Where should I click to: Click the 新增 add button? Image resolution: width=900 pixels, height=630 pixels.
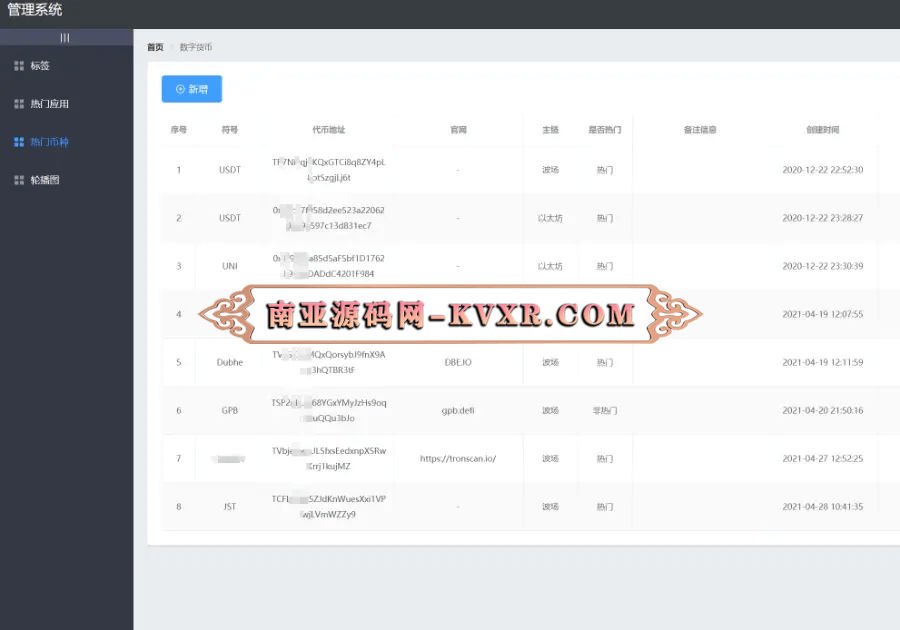point(192,89)
